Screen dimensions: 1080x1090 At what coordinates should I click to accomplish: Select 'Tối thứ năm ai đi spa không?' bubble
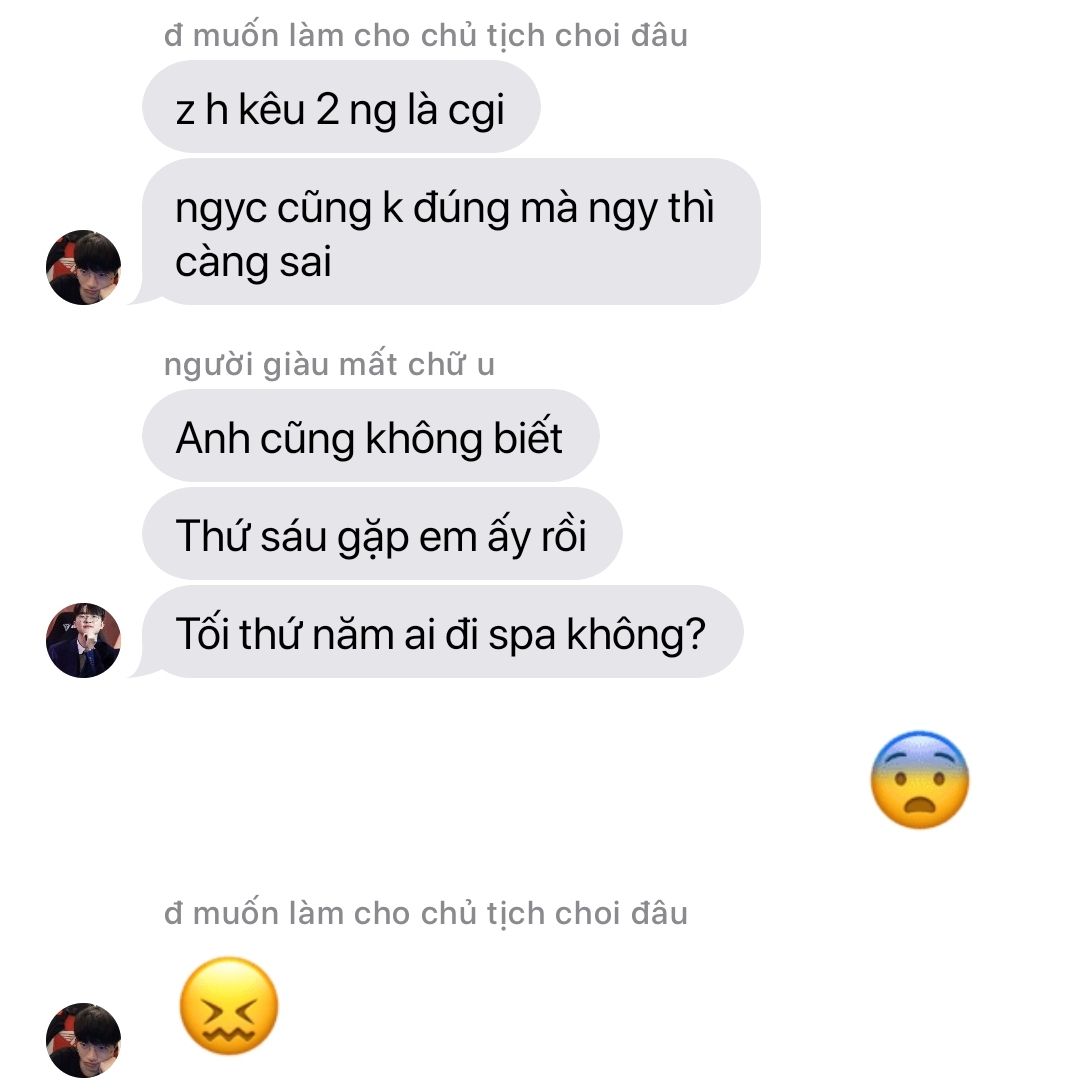tap(443, 632)
